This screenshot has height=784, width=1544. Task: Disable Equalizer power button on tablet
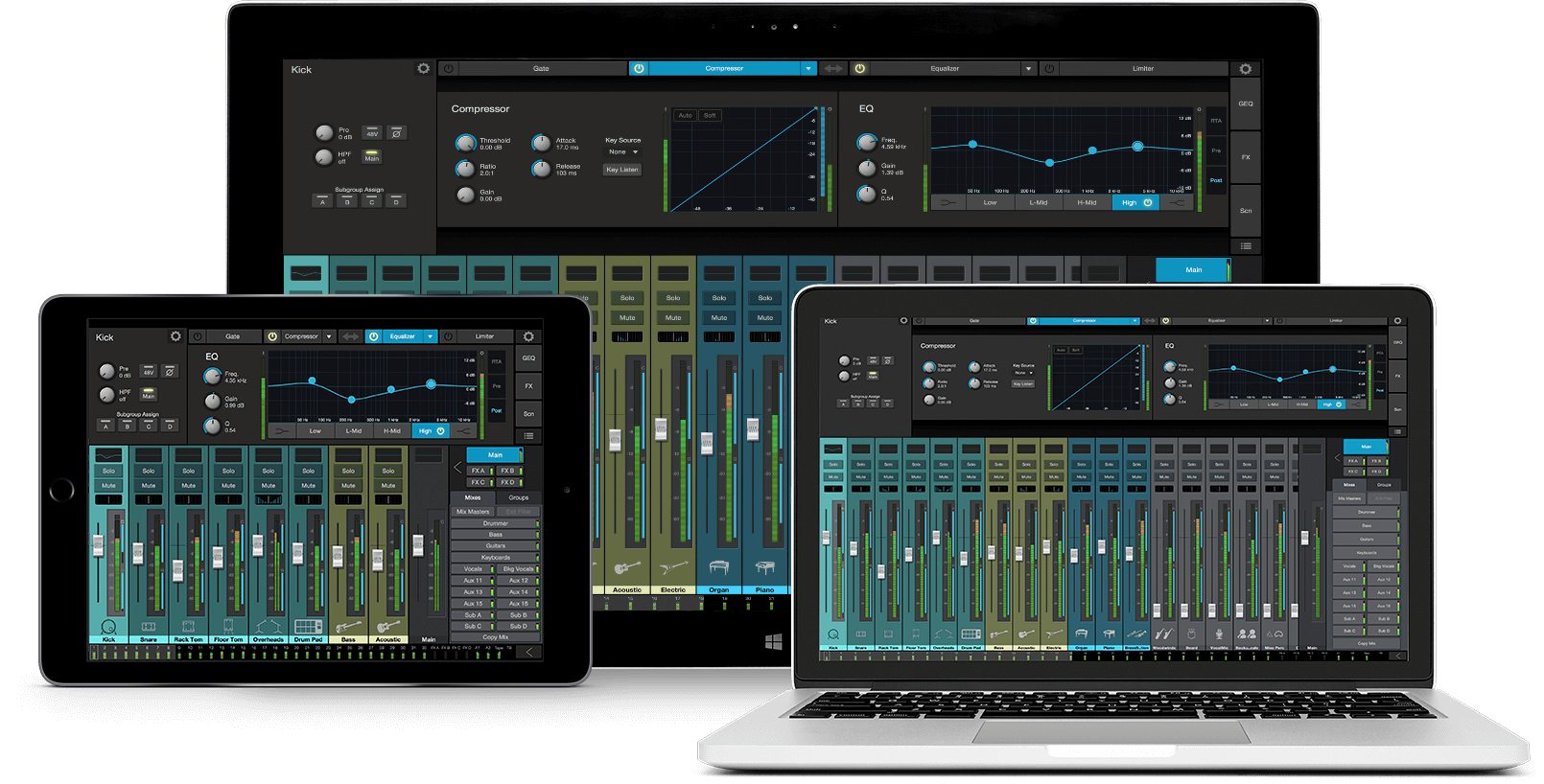pos(373,336)
